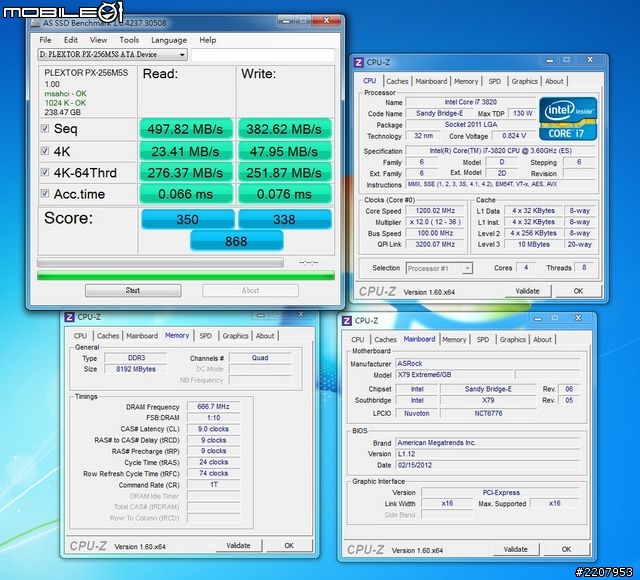Open the Edit menu in AS SSD Benchmark

pos(71,40)
